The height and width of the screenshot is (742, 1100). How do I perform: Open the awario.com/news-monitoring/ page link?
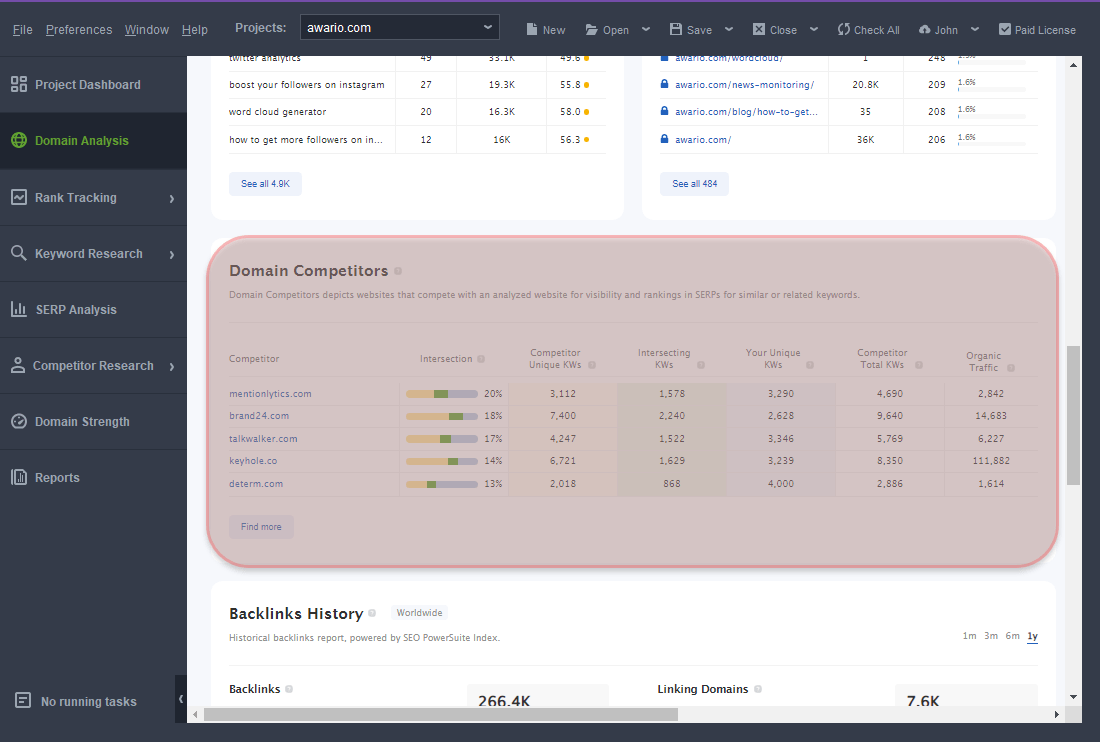[x=744, y=85]
